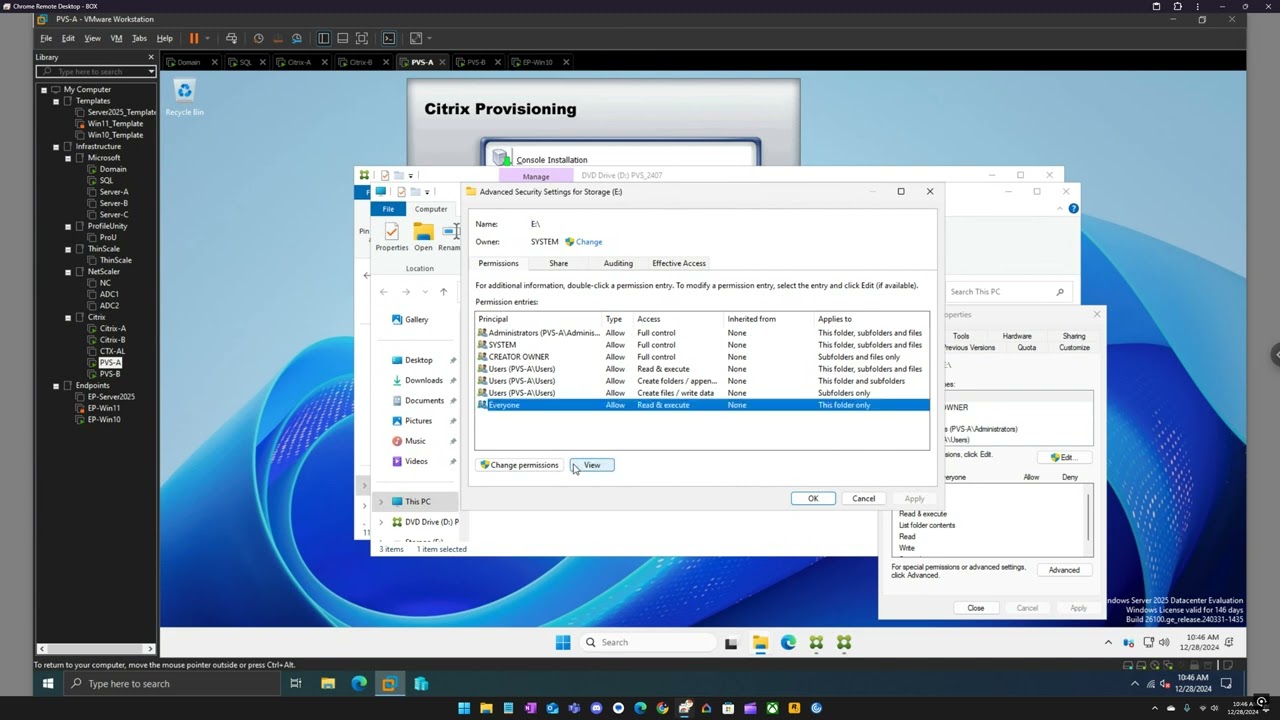
Task: Collapse the Infrastructure folder in Library tree
Action: tap(56, 146)
